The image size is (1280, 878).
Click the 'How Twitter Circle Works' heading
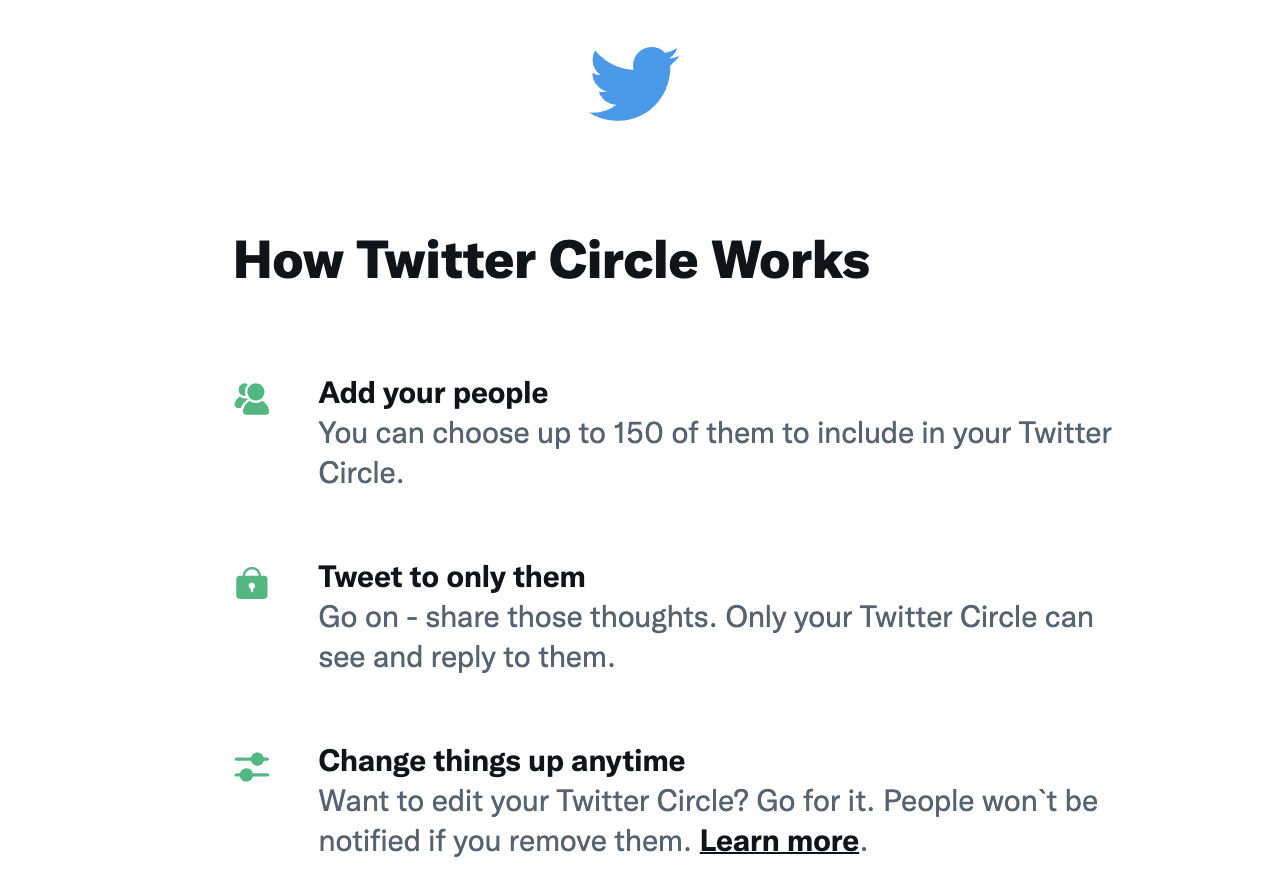(551, 260)
